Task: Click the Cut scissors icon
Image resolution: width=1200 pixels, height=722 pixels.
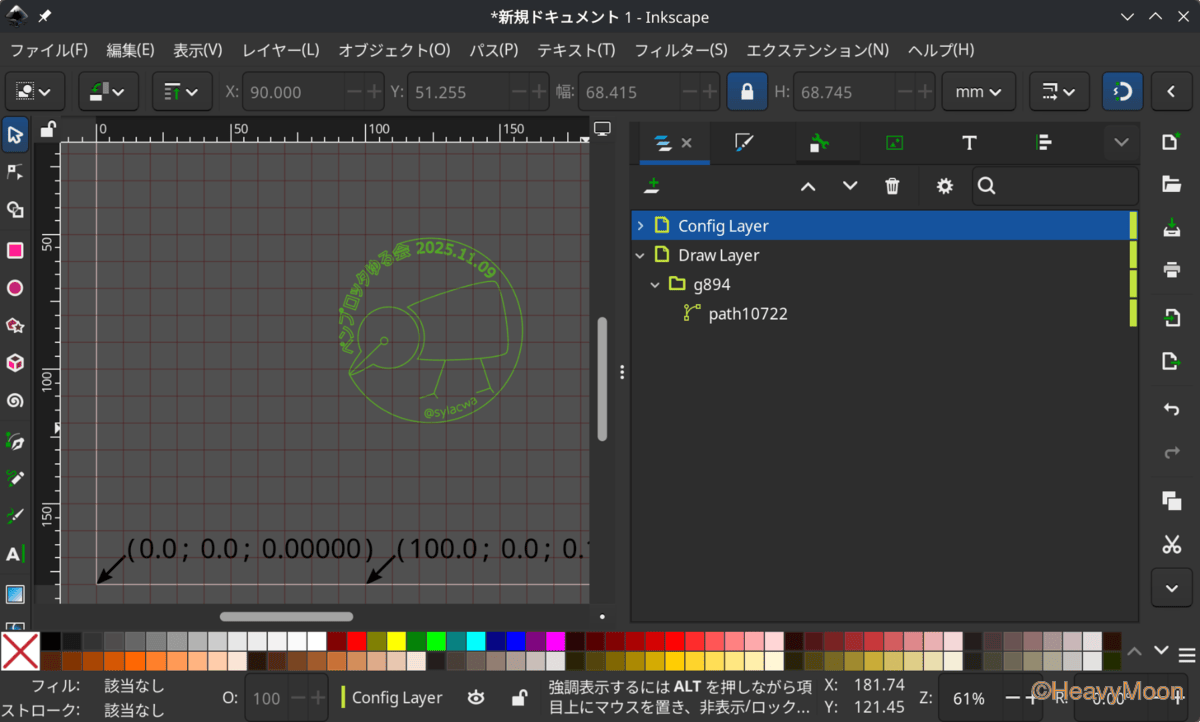Action: point(1171,544)
